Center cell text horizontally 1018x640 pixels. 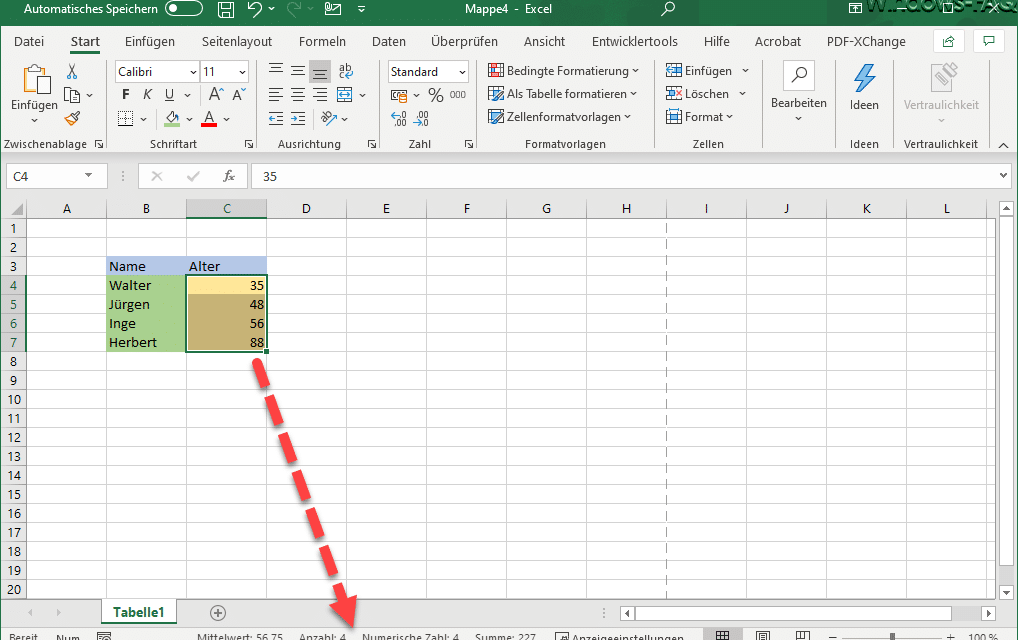tap(298, 95)
